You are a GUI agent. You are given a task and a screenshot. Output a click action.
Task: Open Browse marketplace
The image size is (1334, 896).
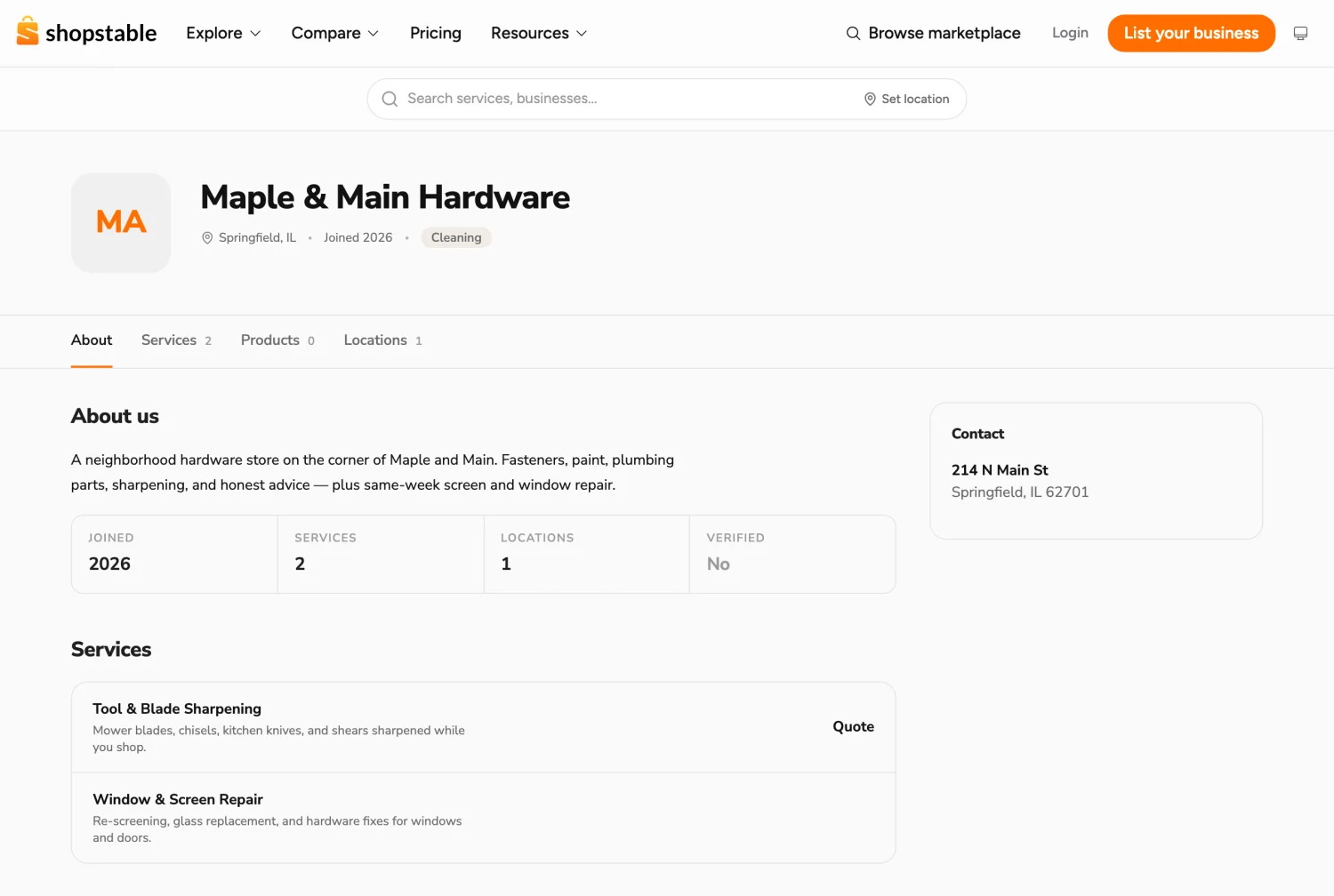click(x=933, y=33)
